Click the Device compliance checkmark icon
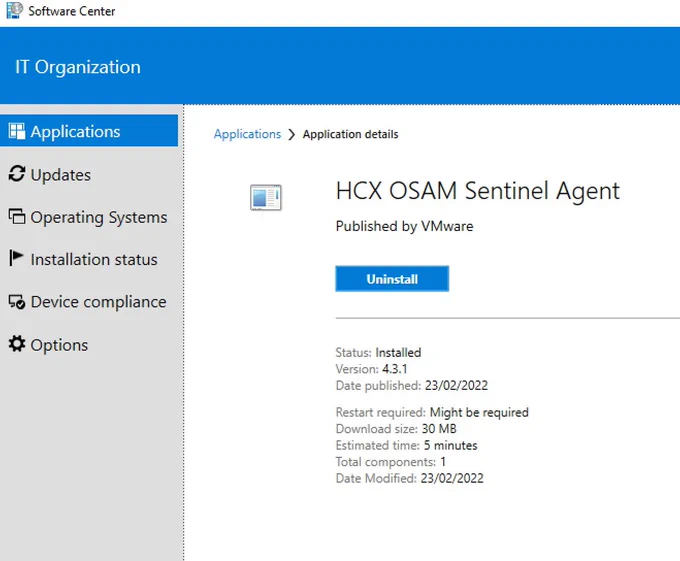Screen dimensions: 680x561 [17, 301]
